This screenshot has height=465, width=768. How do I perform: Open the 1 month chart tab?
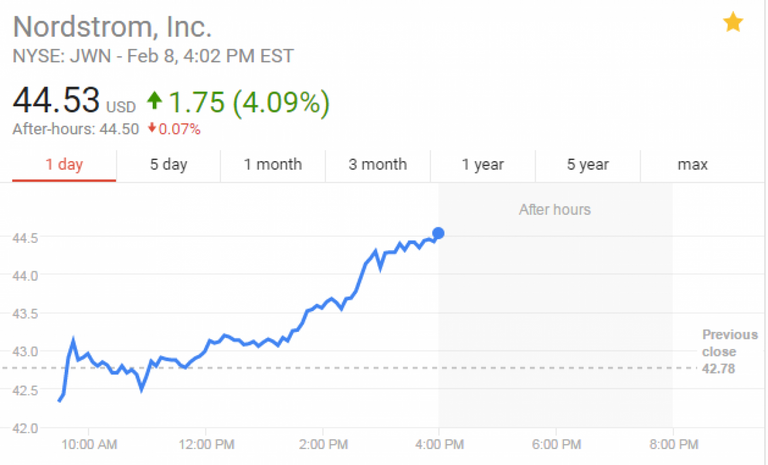(x=272, y=165)
